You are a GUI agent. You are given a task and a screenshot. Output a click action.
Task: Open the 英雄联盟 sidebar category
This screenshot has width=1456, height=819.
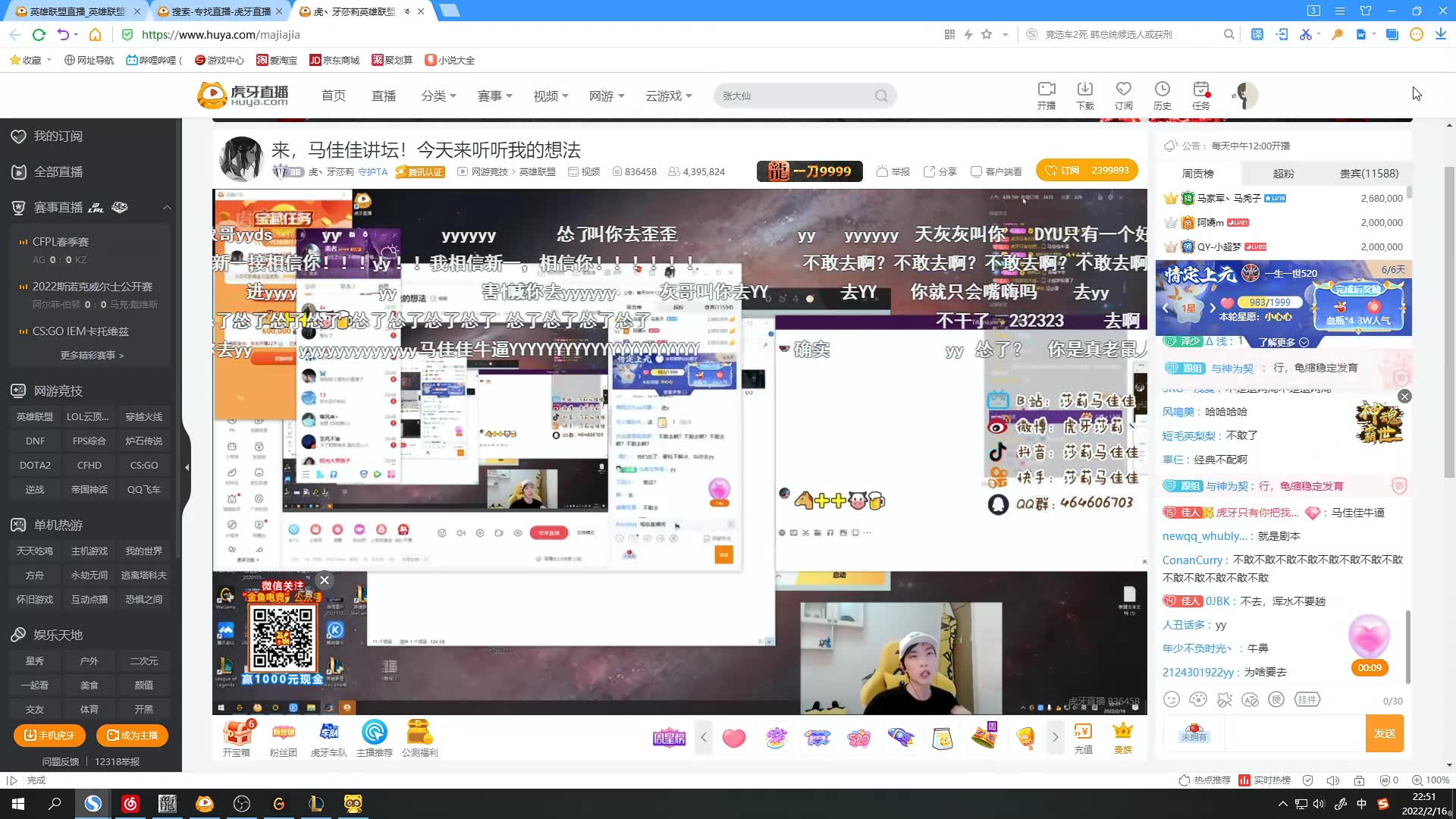35,417
